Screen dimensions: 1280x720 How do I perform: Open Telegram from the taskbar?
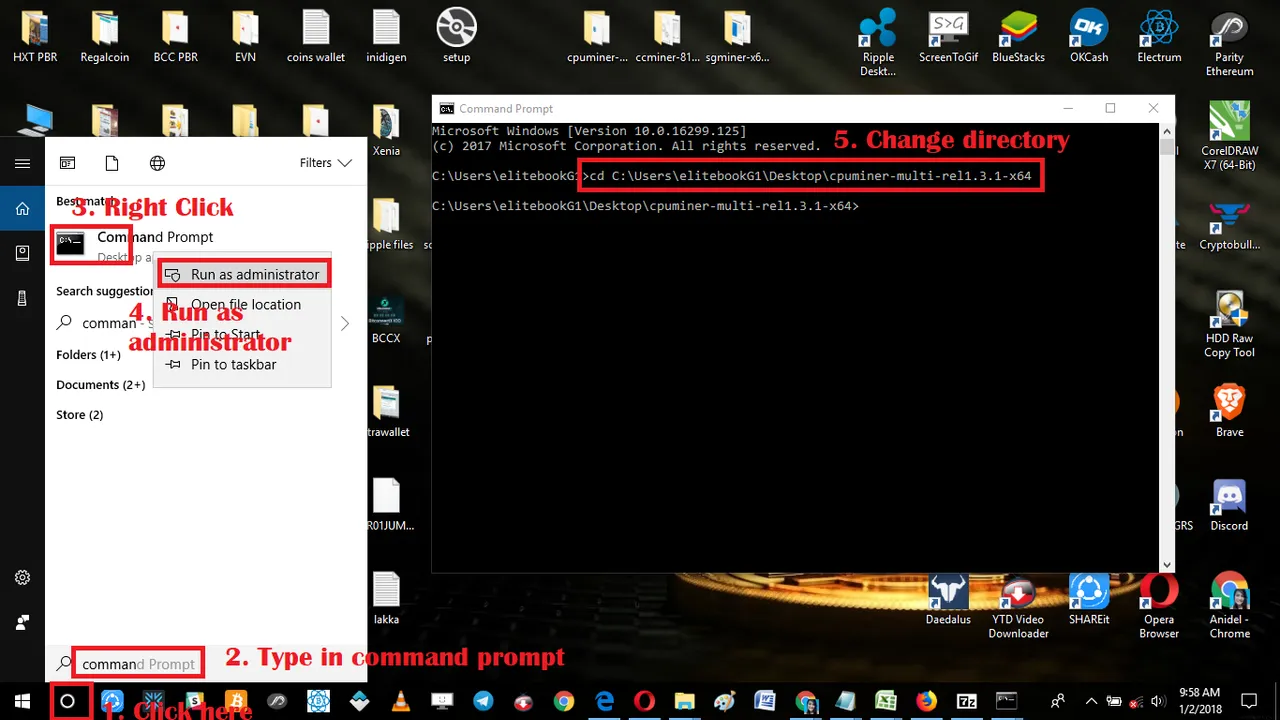(483, 701)
